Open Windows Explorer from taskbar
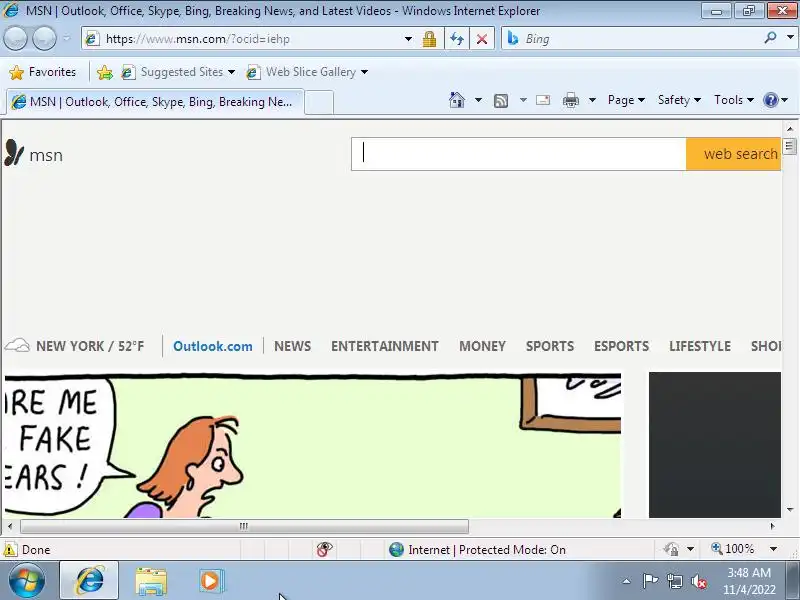 coord(151,581)
